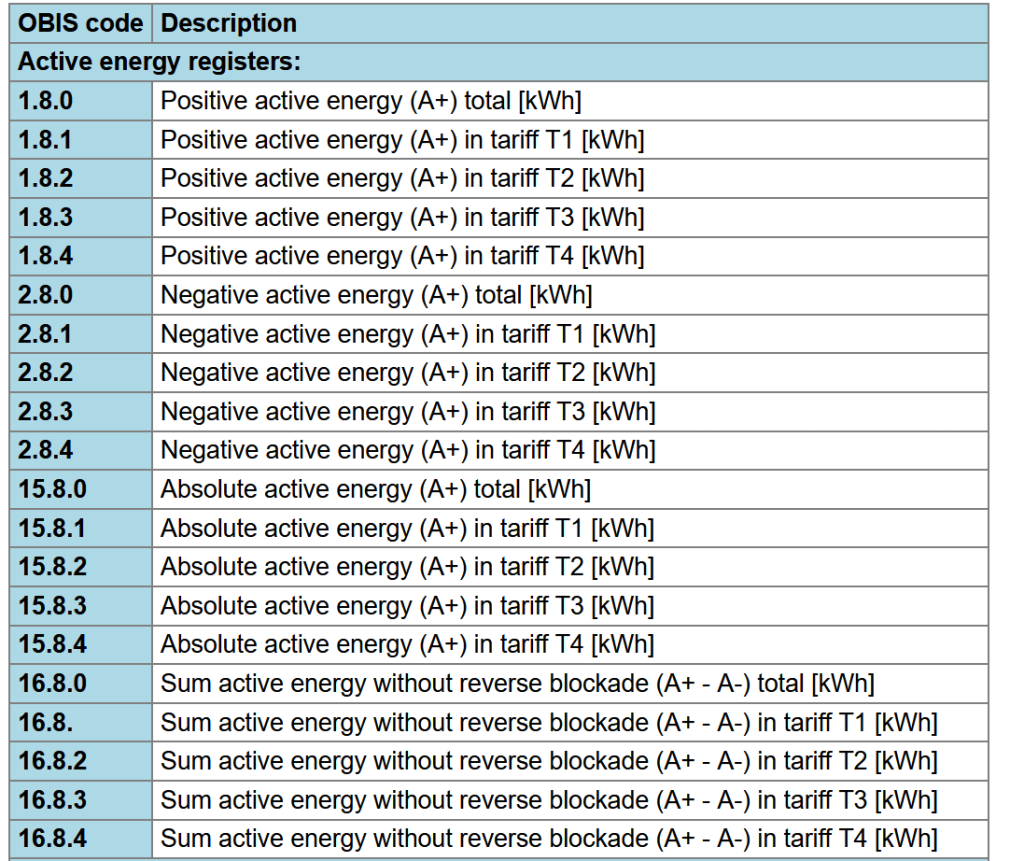
Task: Click the incomplete OBIS code 16.8. cell
Action: 81,723
